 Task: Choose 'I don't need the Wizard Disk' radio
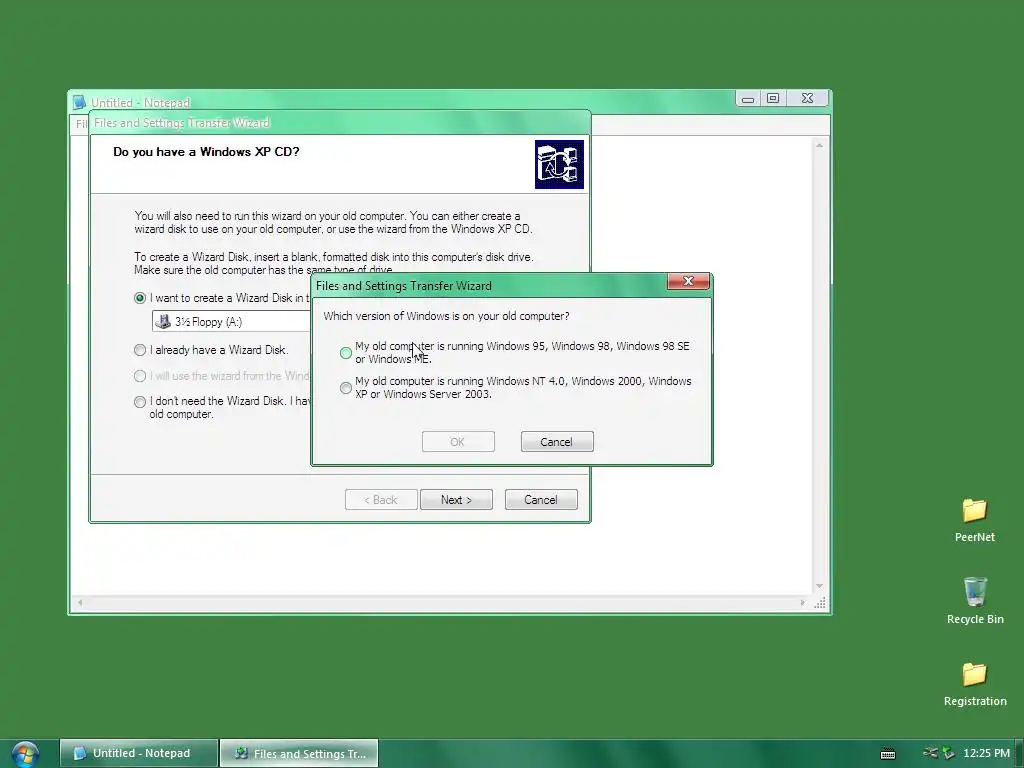click(x=140, y=402)
